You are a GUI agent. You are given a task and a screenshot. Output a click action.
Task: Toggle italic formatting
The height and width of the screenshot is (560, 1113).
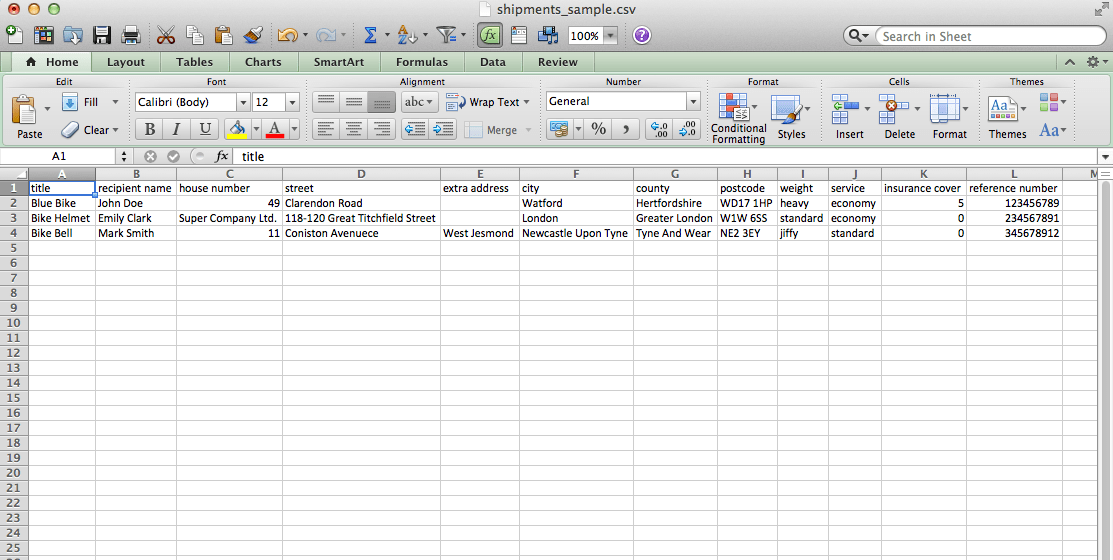click(x=177, y=129)
